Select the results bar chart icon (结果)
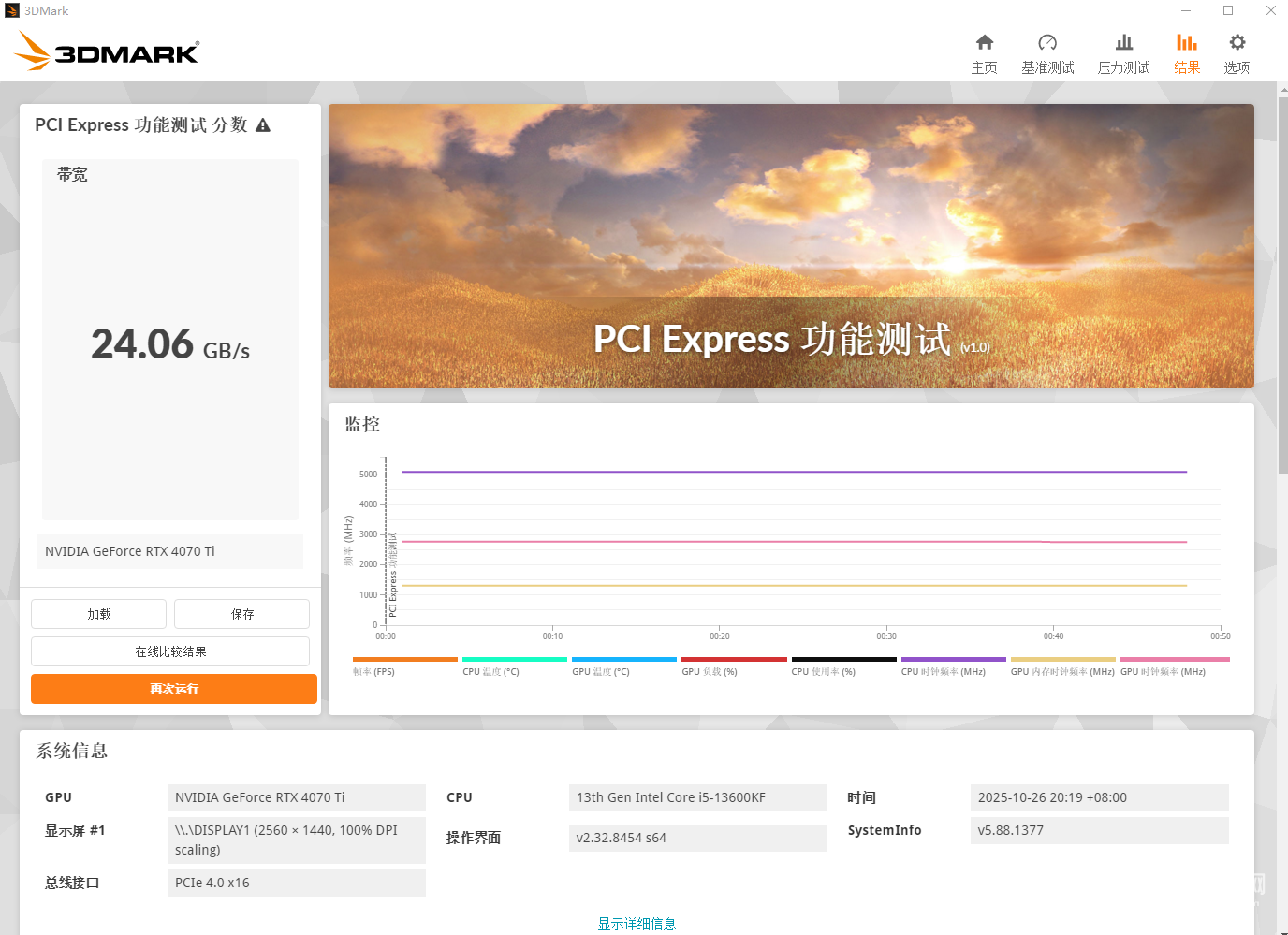1288x935 pixels. (1186, 43)
